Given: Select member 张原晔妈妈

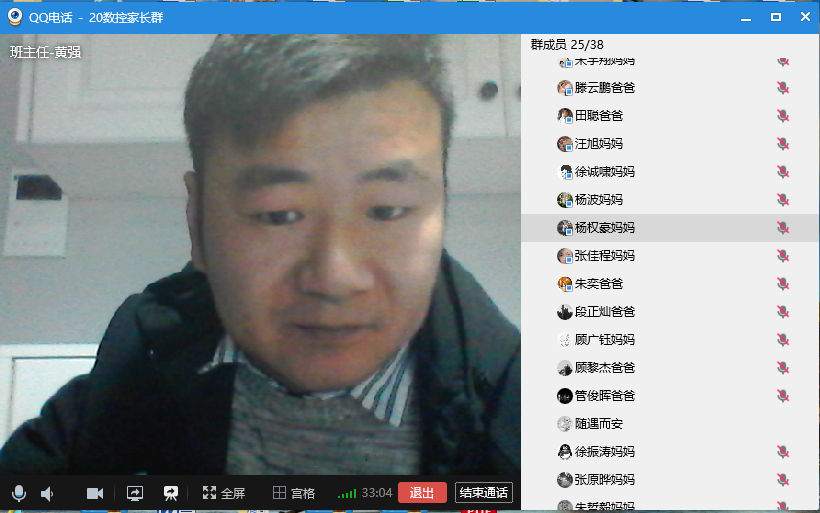Looking at the screenshot, I should (x=670, y=480).
